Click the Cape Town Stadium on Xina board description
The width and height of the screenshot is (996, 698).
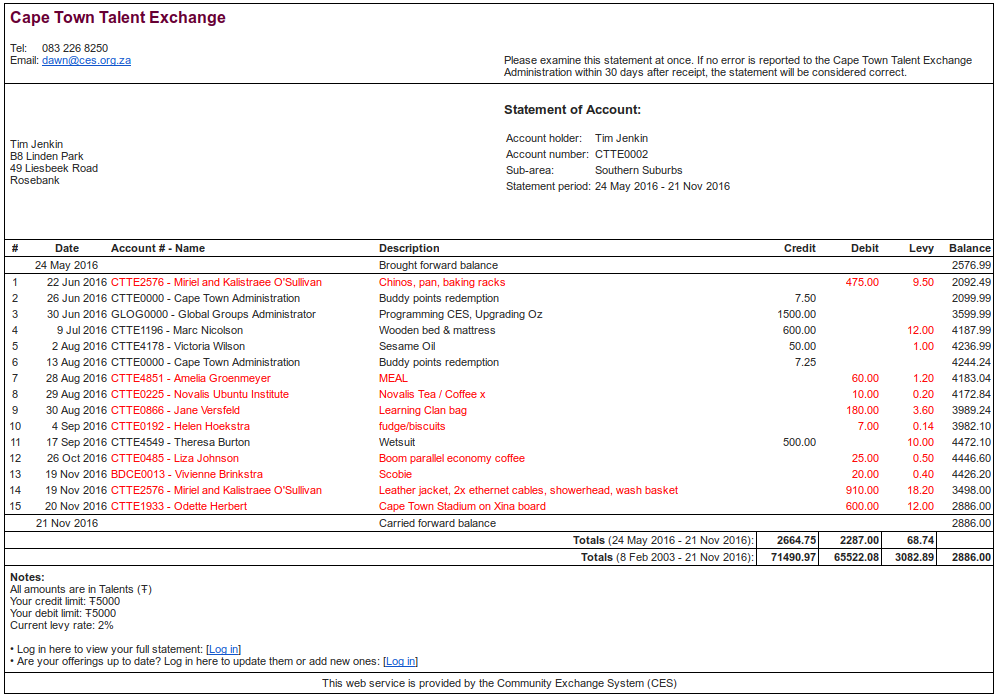[462, 506]
